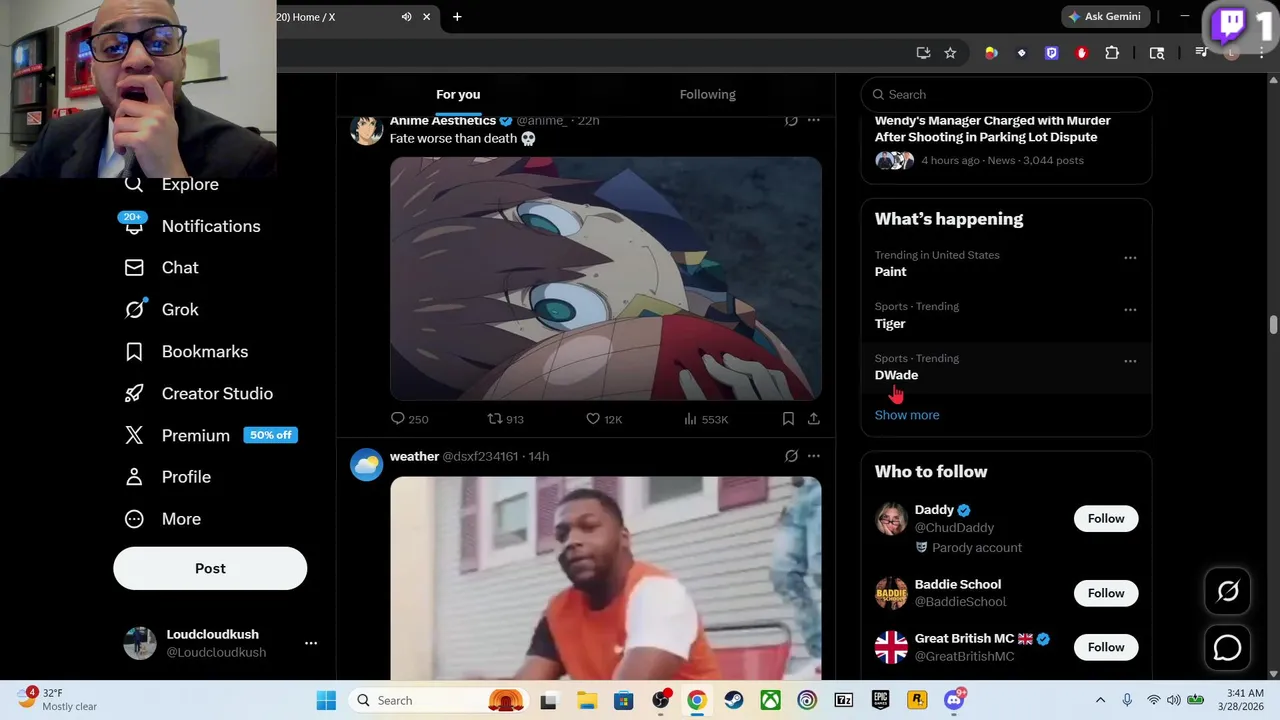Open Creator Studio rocket icon
The image size is (1280, 720).
point(134,394)
